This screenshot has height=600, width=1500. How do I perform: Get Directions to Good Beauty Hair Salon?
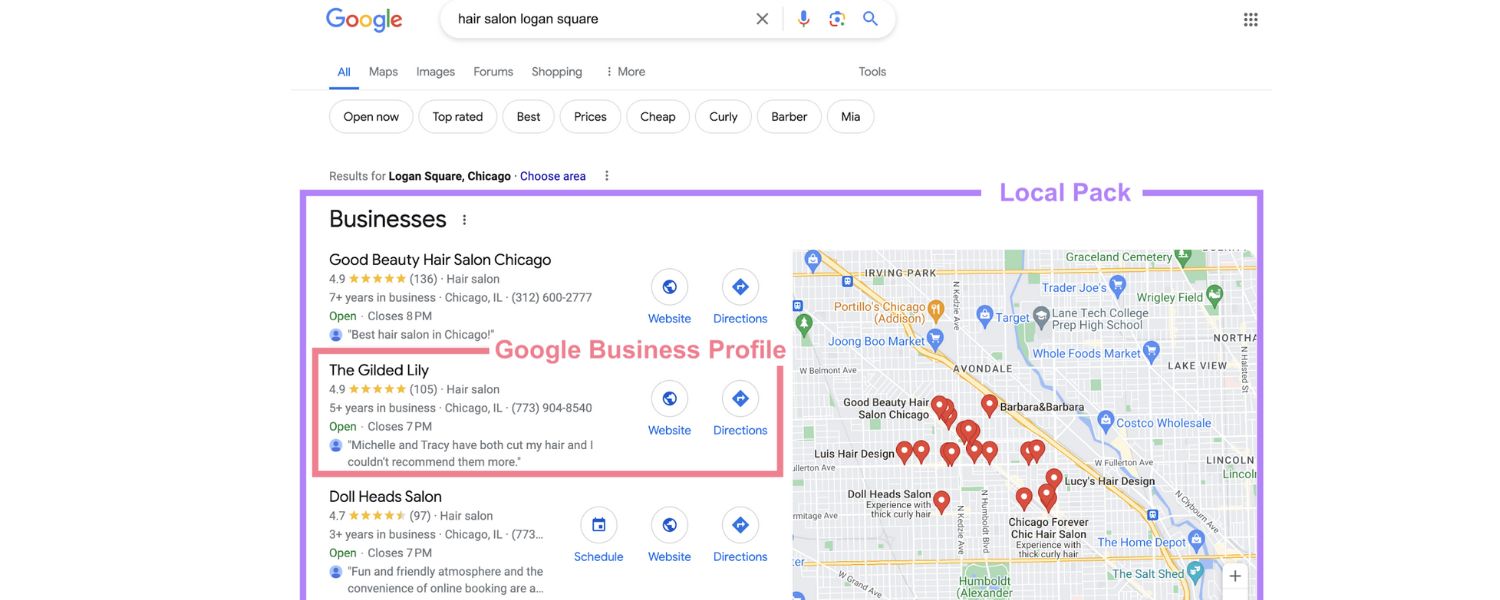click(739, 285)
